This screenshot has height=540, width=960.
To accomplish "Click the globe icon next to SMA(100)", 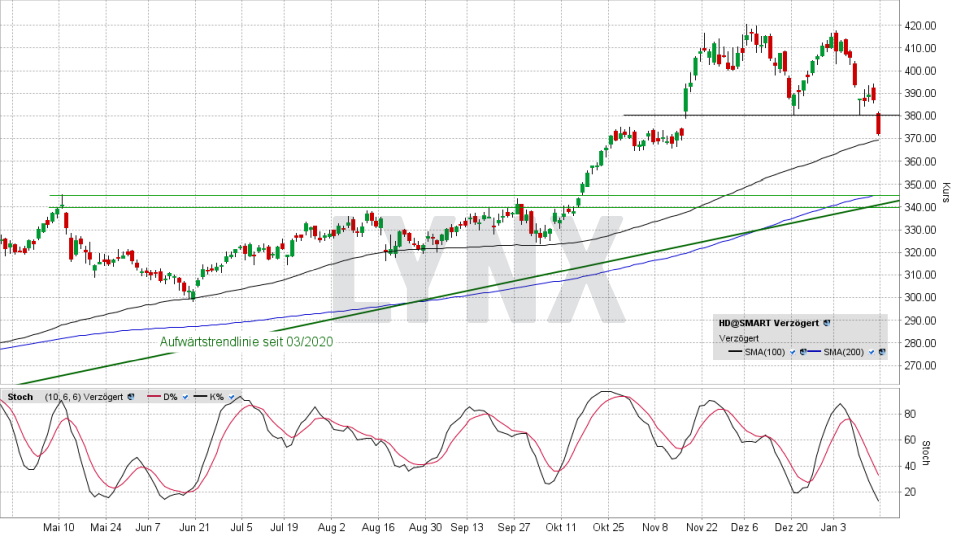I will tap(803, 352).
